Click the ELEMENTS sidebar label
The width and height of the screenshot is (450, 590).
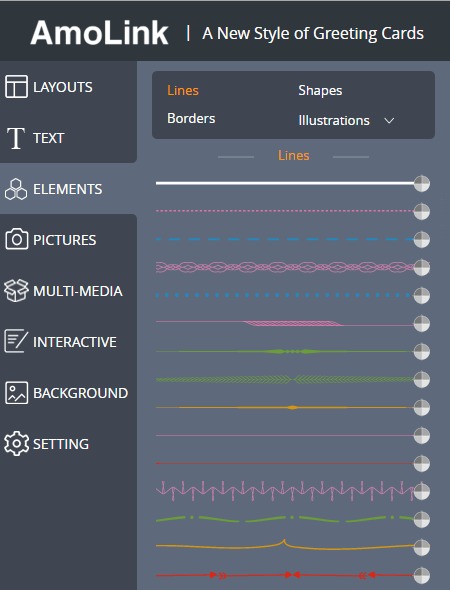tap(68, 189)
